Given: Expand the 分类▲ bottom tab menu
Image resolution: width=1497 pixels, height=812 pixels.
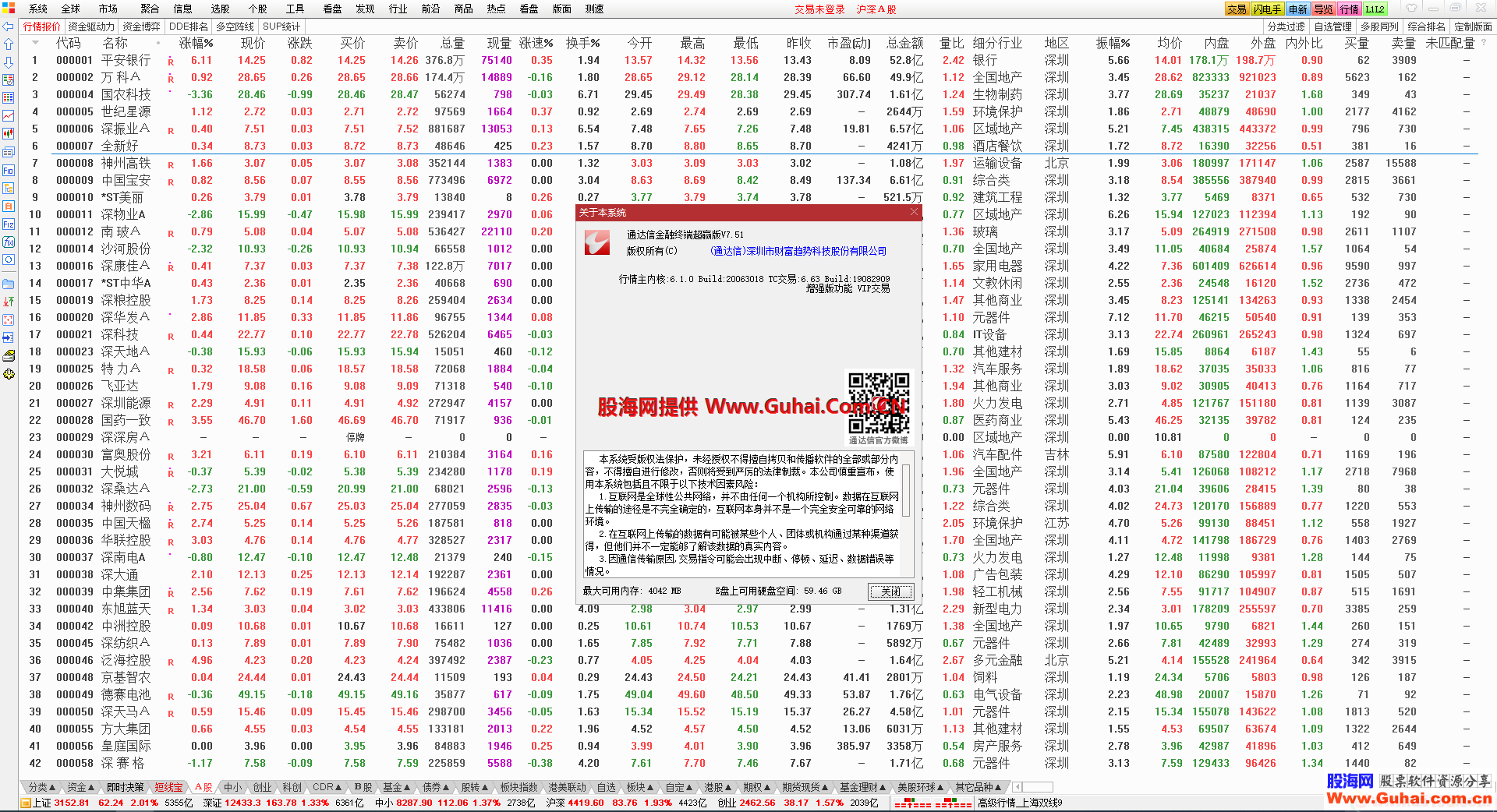Looking at the screenshot, I should [x=42, y=787].
